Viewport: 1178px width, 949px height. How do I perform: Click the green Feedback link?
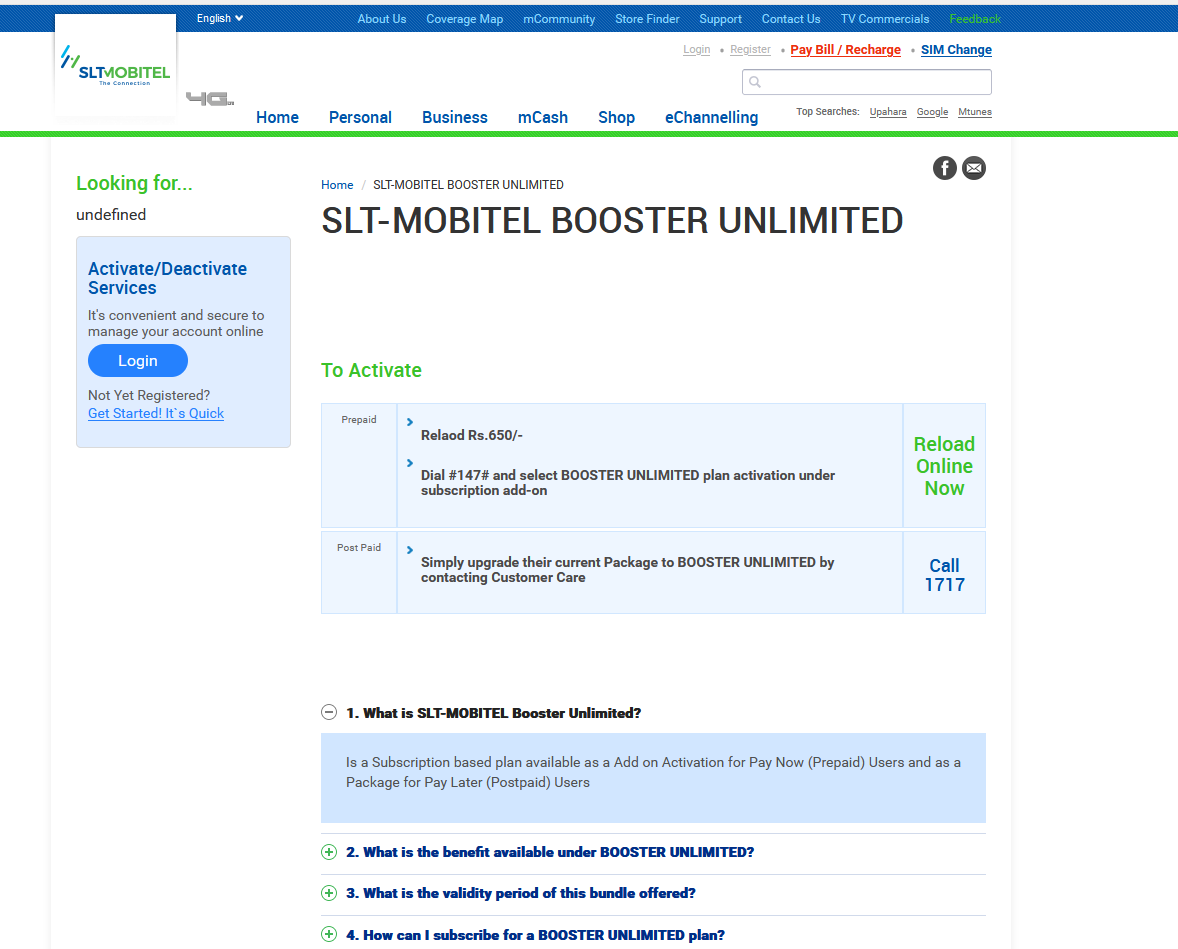coord(974,19)
